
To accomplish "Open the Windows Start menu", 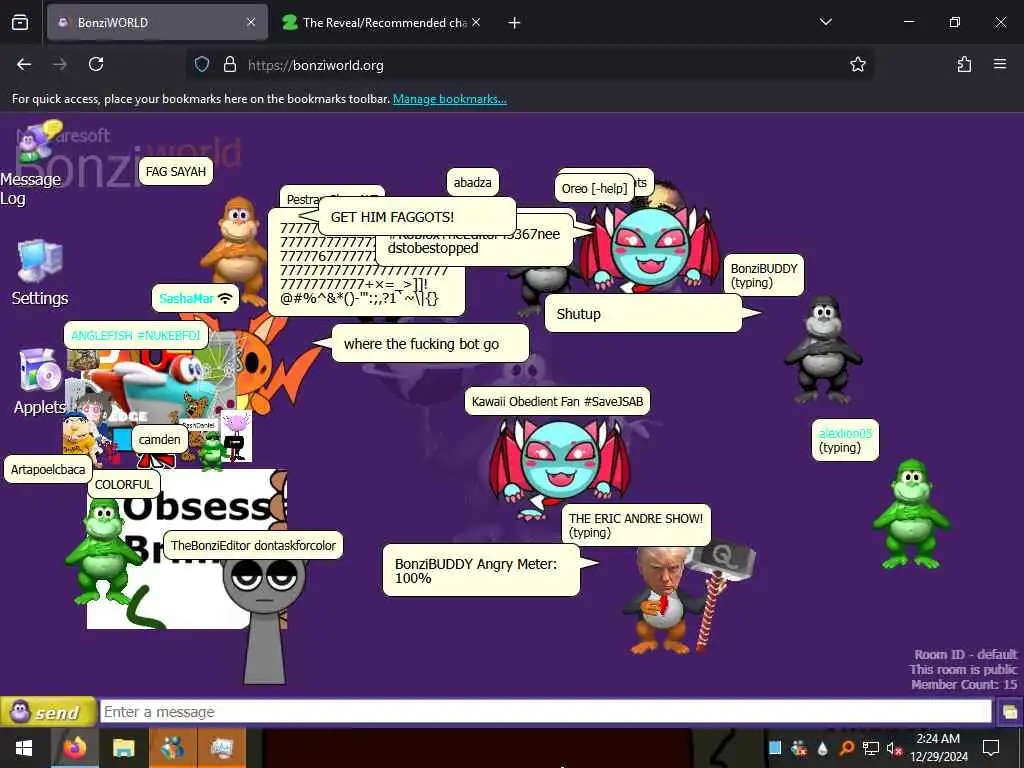I will [x=24, y=748].
